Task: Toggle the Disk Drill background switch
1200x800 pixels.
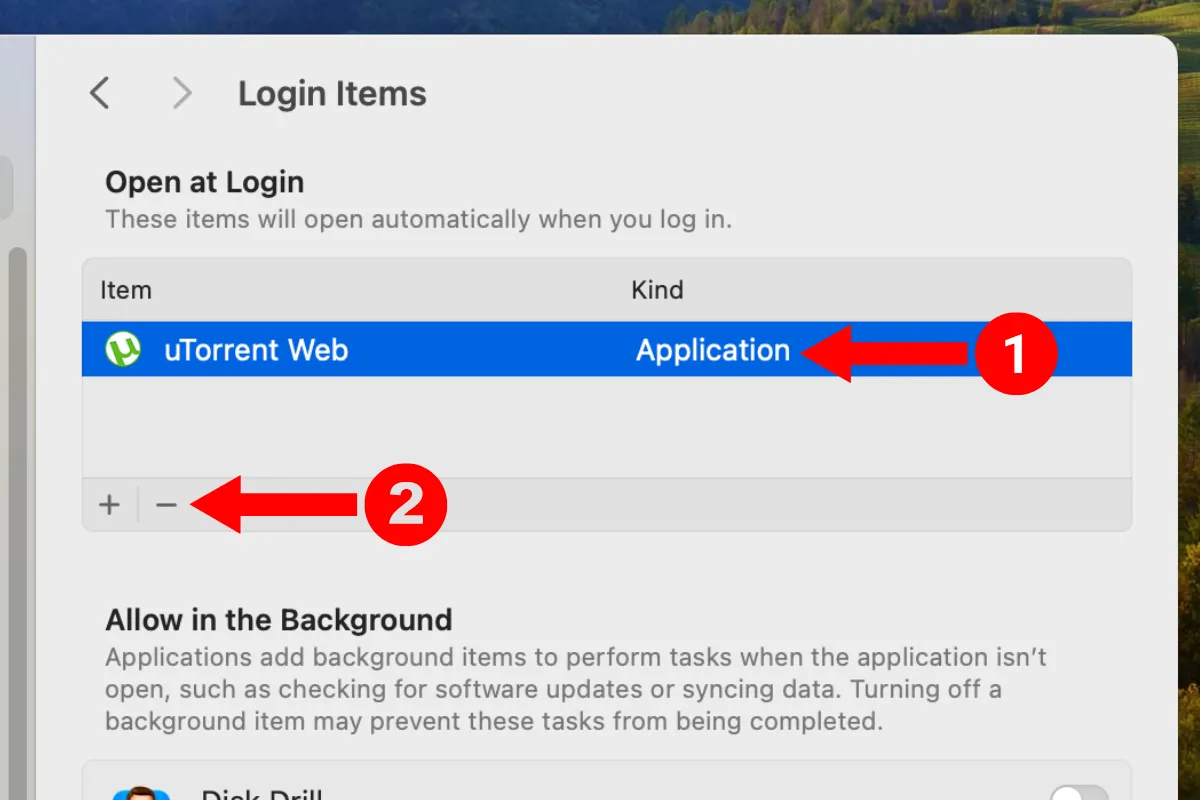Action: (x=1078, y=794)
